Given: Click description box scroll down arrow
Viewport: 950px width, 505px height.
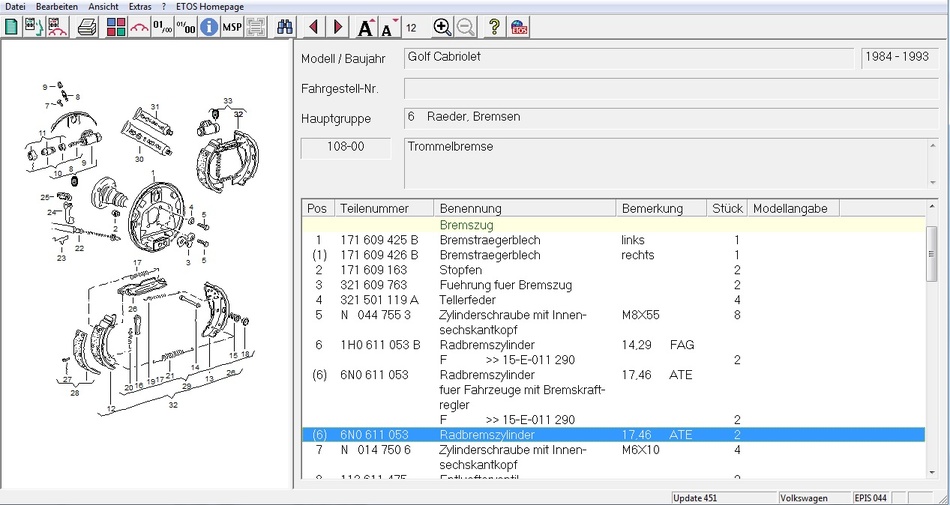Looking at the screenshot, I should click(x=933, y=183).
